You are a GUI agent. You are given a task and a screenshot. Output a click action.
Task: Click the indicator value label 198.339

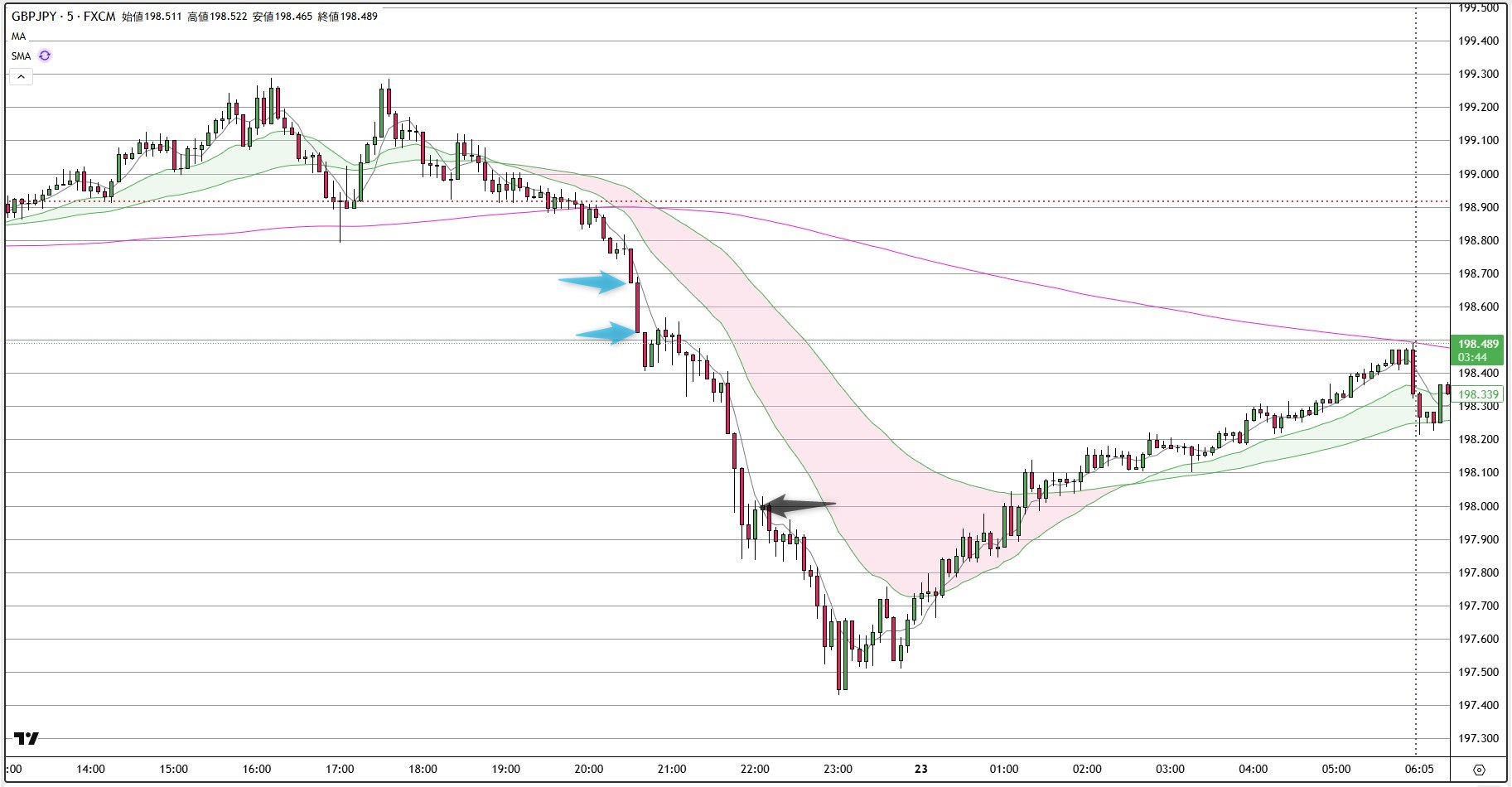click(x=1478, y=395)
